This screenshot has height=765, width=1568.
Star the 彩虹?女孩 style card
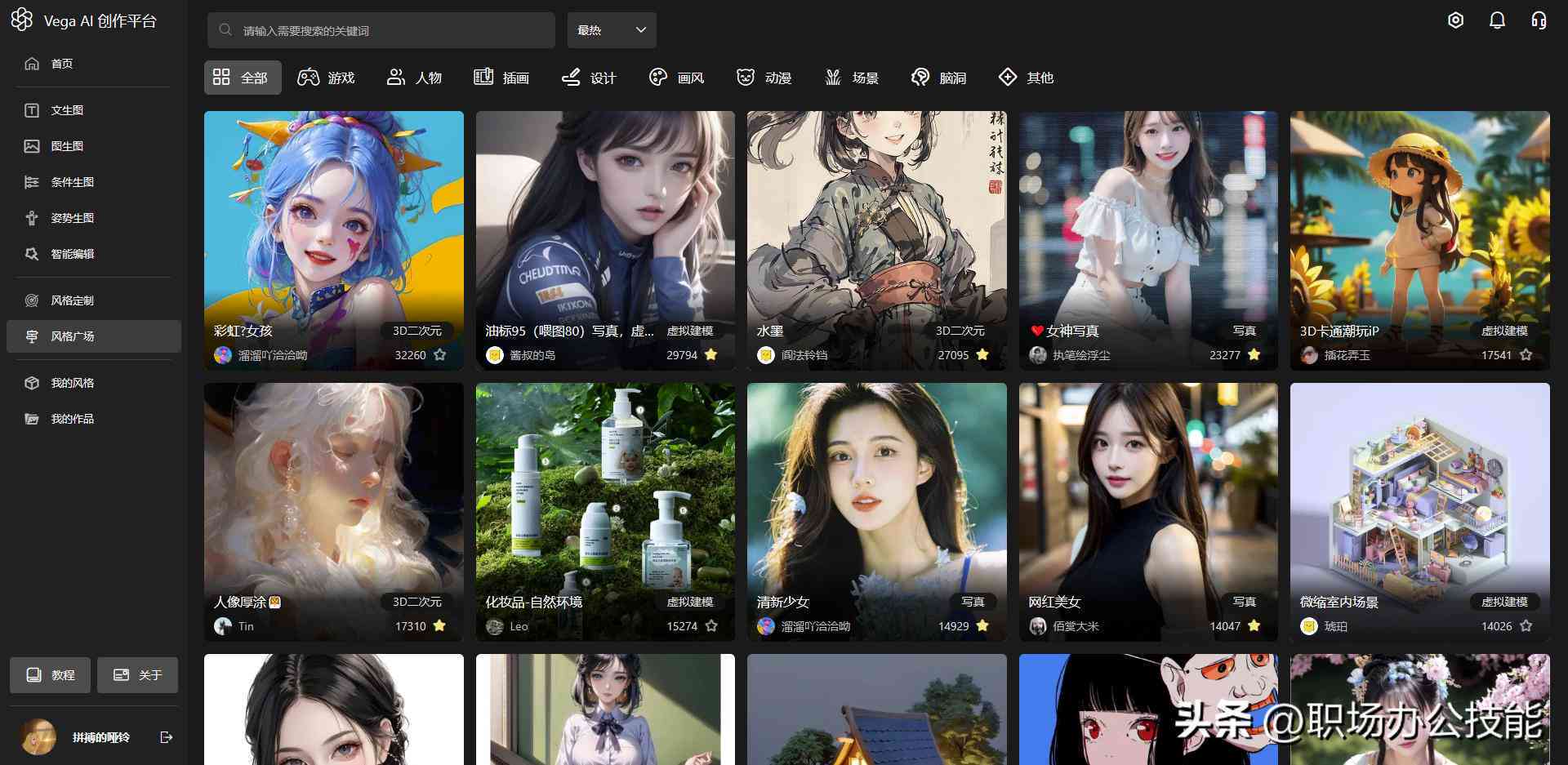point(440,355)
